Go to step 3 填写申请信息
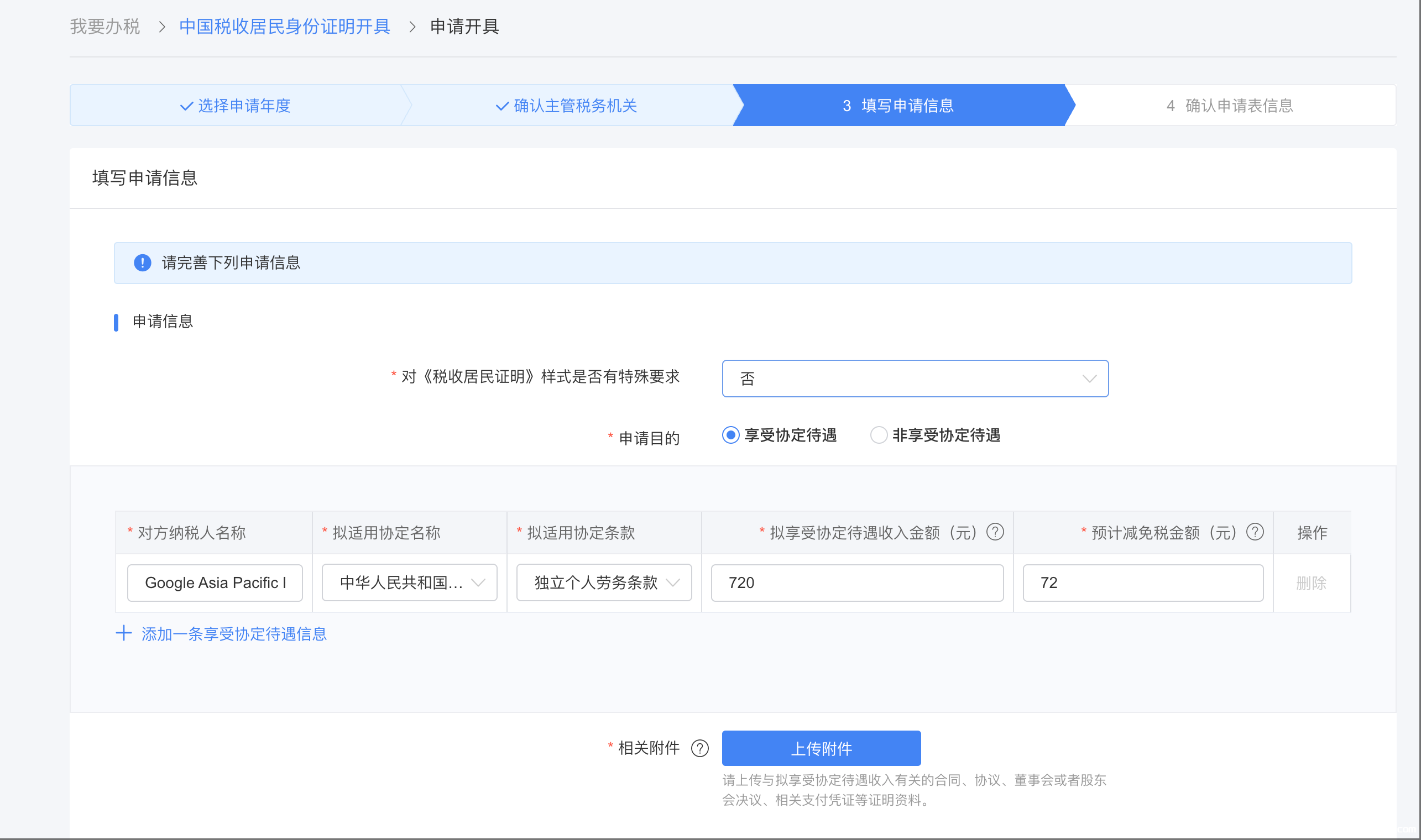 pos(899,106)
